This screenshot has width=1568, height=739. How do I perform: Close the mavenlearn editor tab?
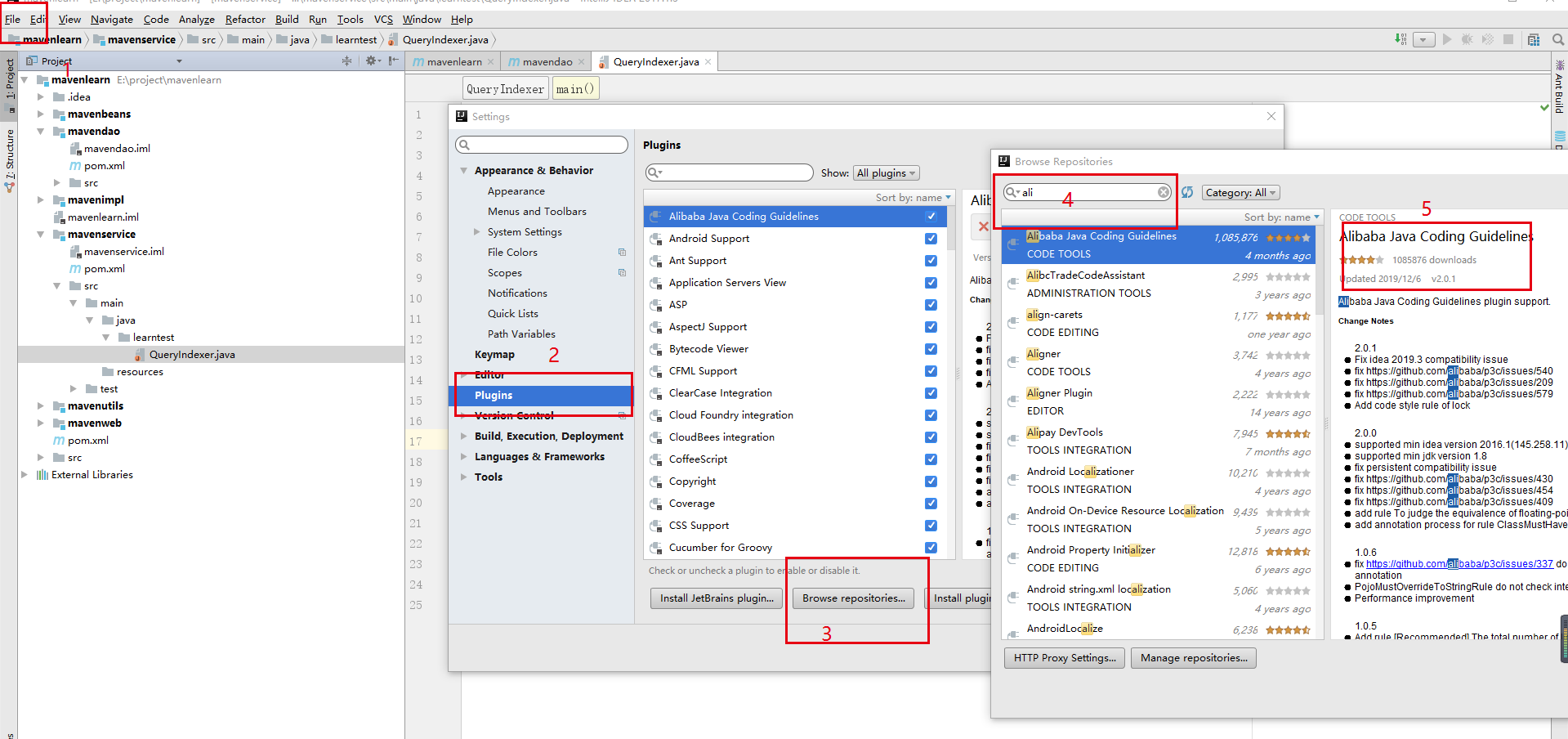coord(490,61)
